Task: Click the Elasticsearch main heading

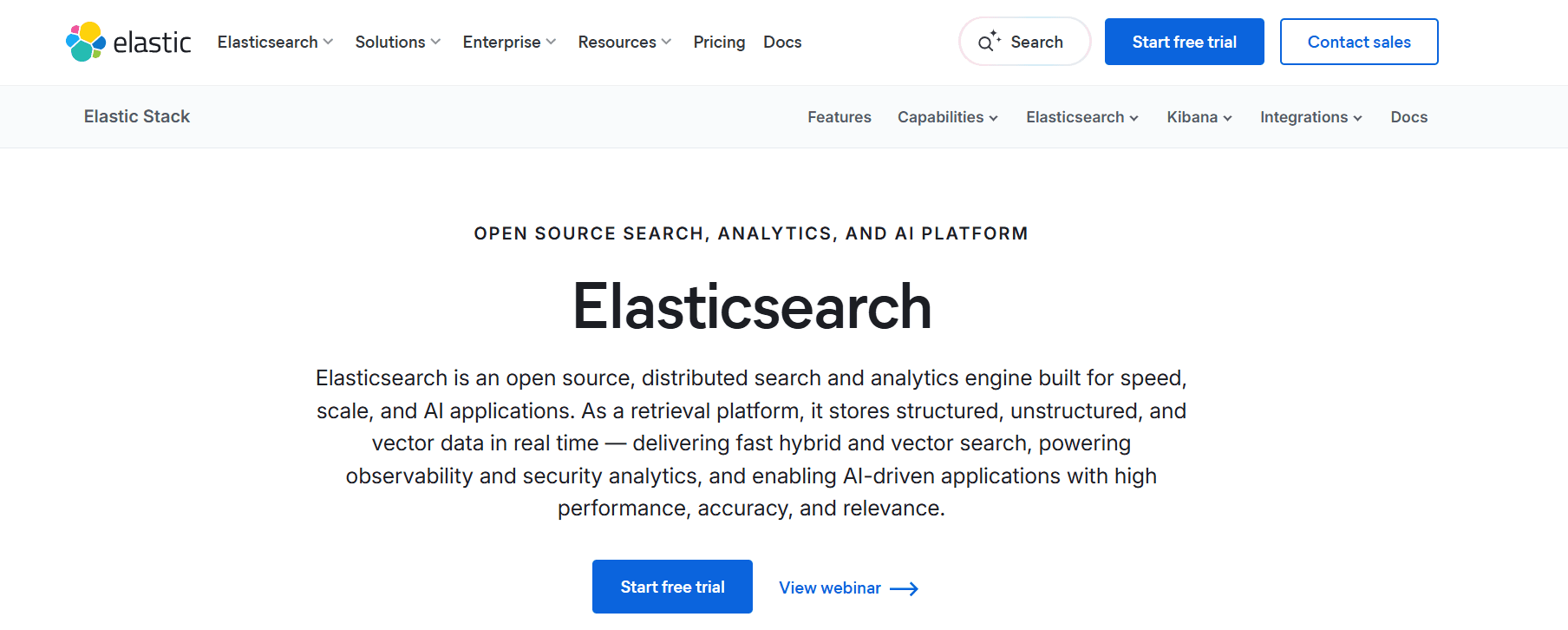Action: click(752, 306)
